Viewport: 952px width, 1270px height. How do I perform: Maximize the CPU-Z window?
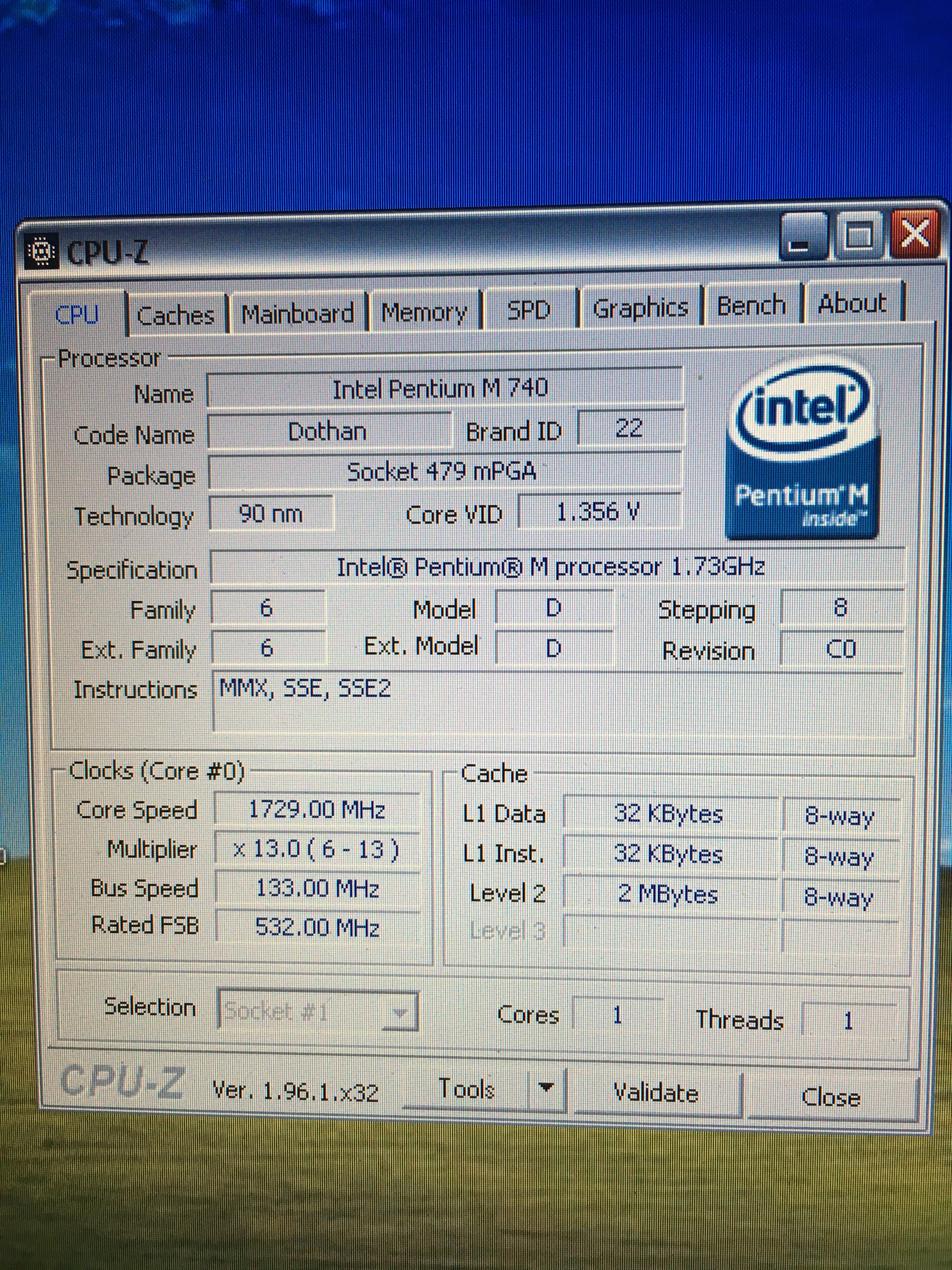[859, 235]
